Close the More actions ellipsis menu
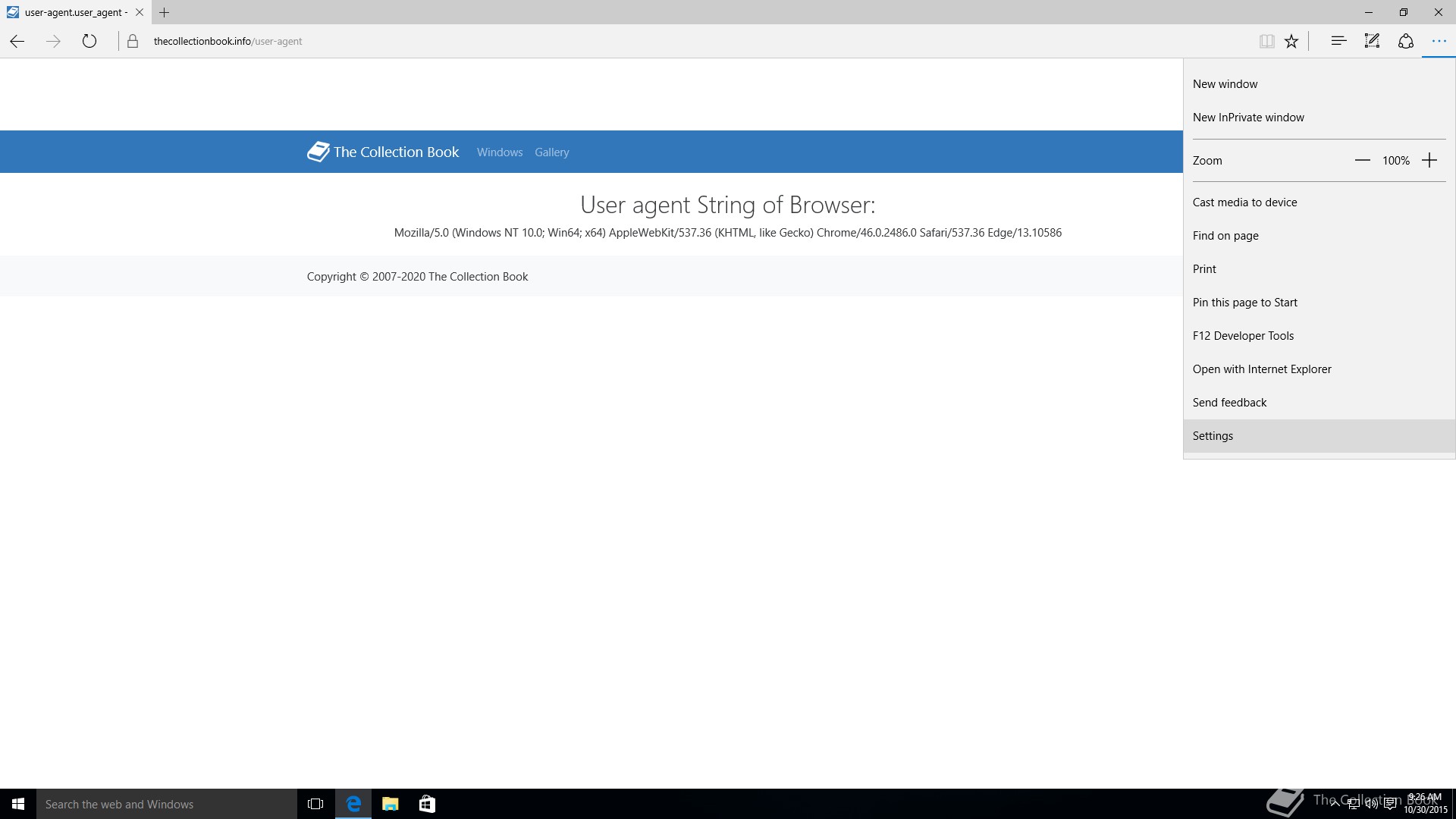1456x819 pixels. (1439, 41)
